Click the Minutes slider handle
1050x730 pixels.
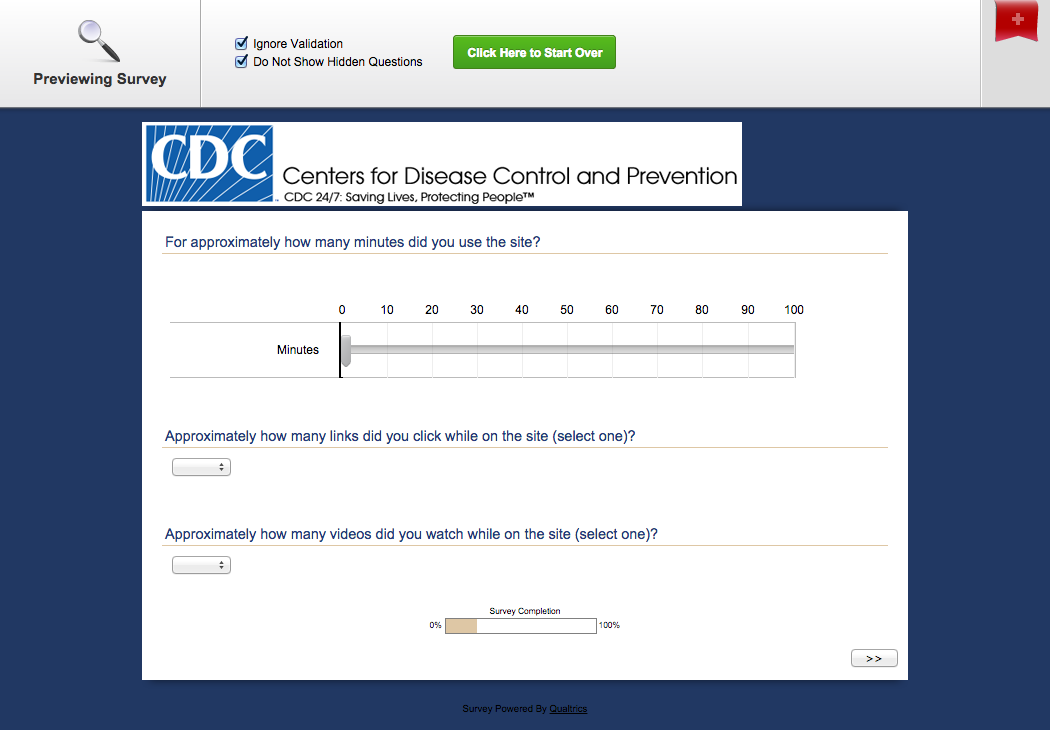point(346,350)
